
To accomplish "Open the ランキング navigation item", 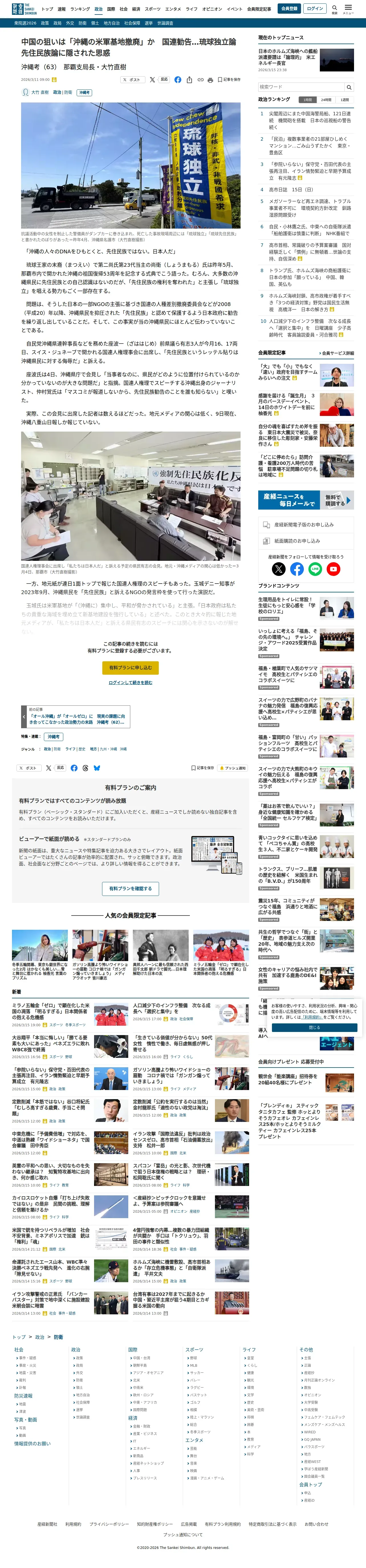I will [80, 9].
